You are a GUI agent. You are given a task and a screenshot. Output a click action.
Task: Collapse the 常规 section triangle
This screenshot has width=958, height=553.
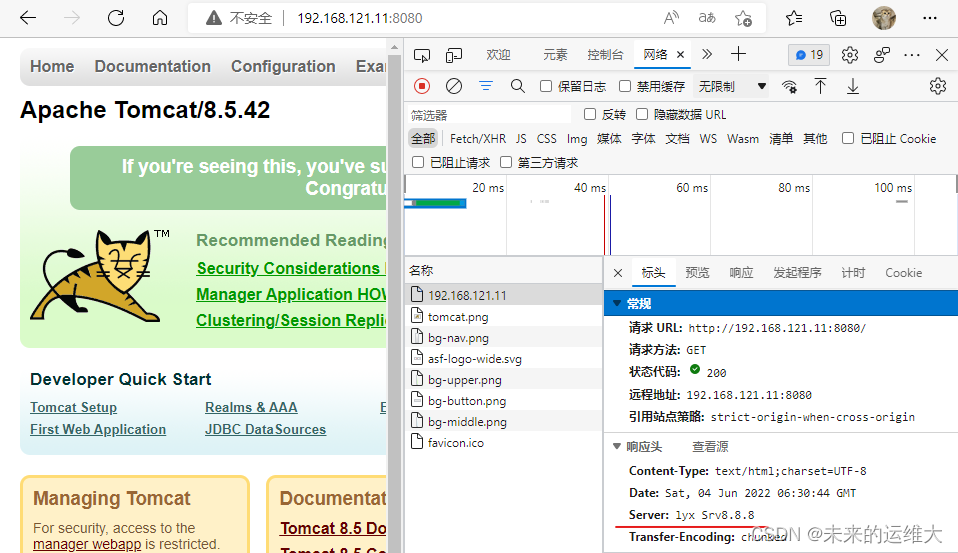[616, 303]
